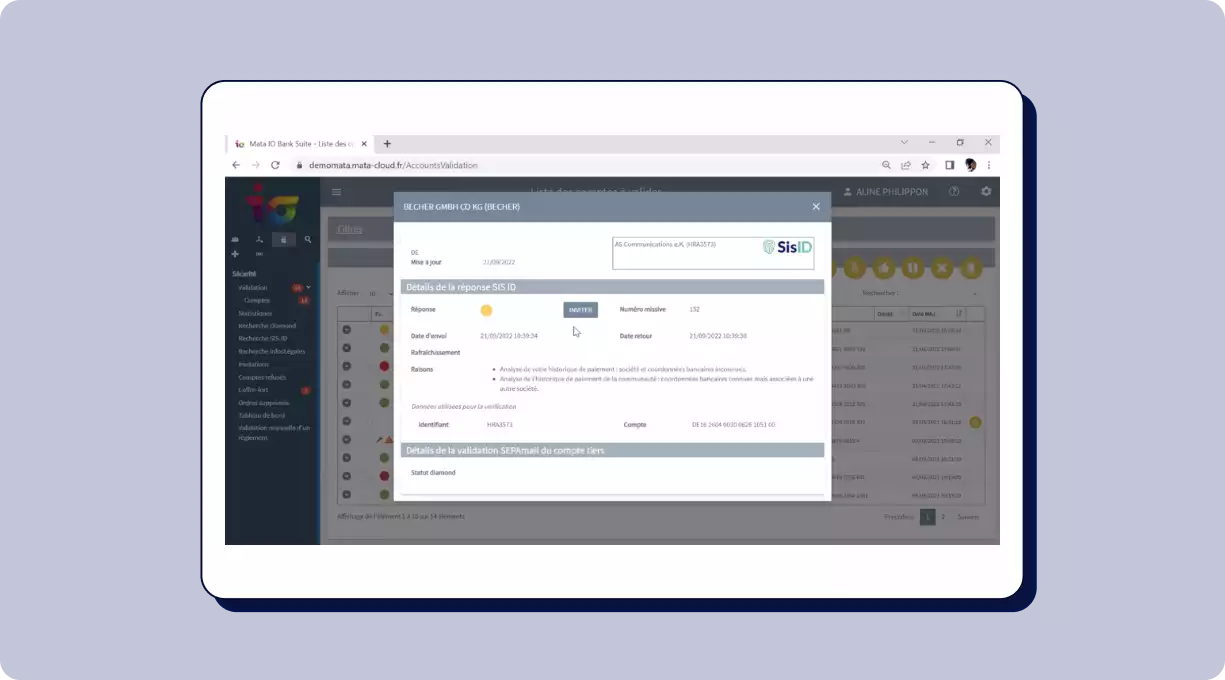Go to Tableau de bord
Image resolution: width=1225 pixels, height=680 pixels.
click(262, 415)
